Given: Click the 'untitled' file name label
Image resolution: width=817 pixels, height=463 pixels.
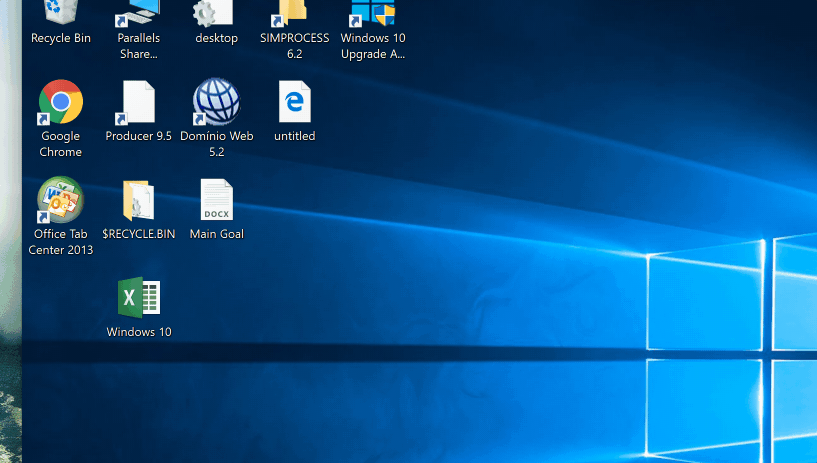Looking at the screenshot, I should [294, 136].
